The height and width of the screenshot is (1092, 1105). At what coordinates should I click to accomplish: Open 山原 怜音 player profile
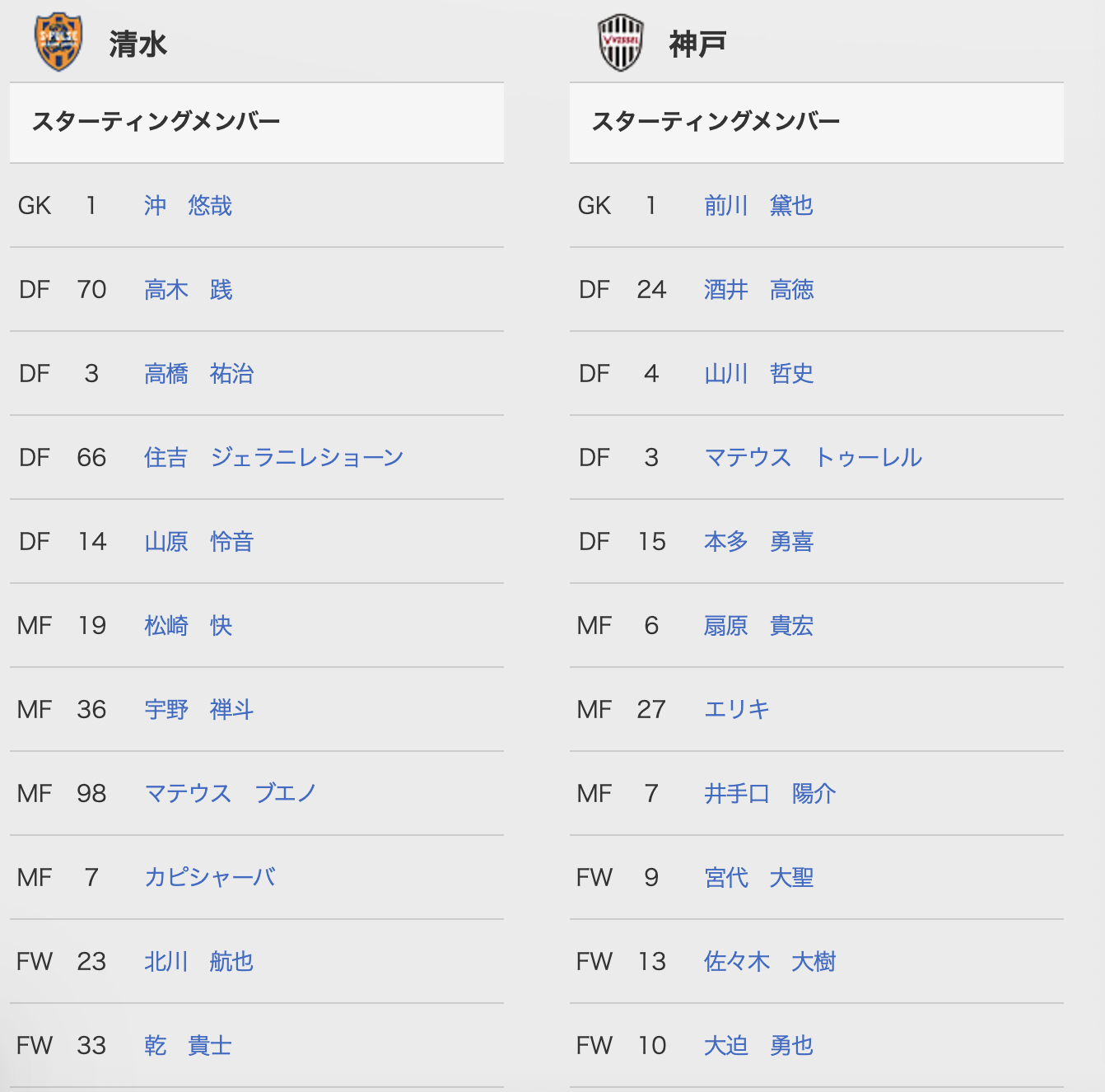click(x=198, y=542)
